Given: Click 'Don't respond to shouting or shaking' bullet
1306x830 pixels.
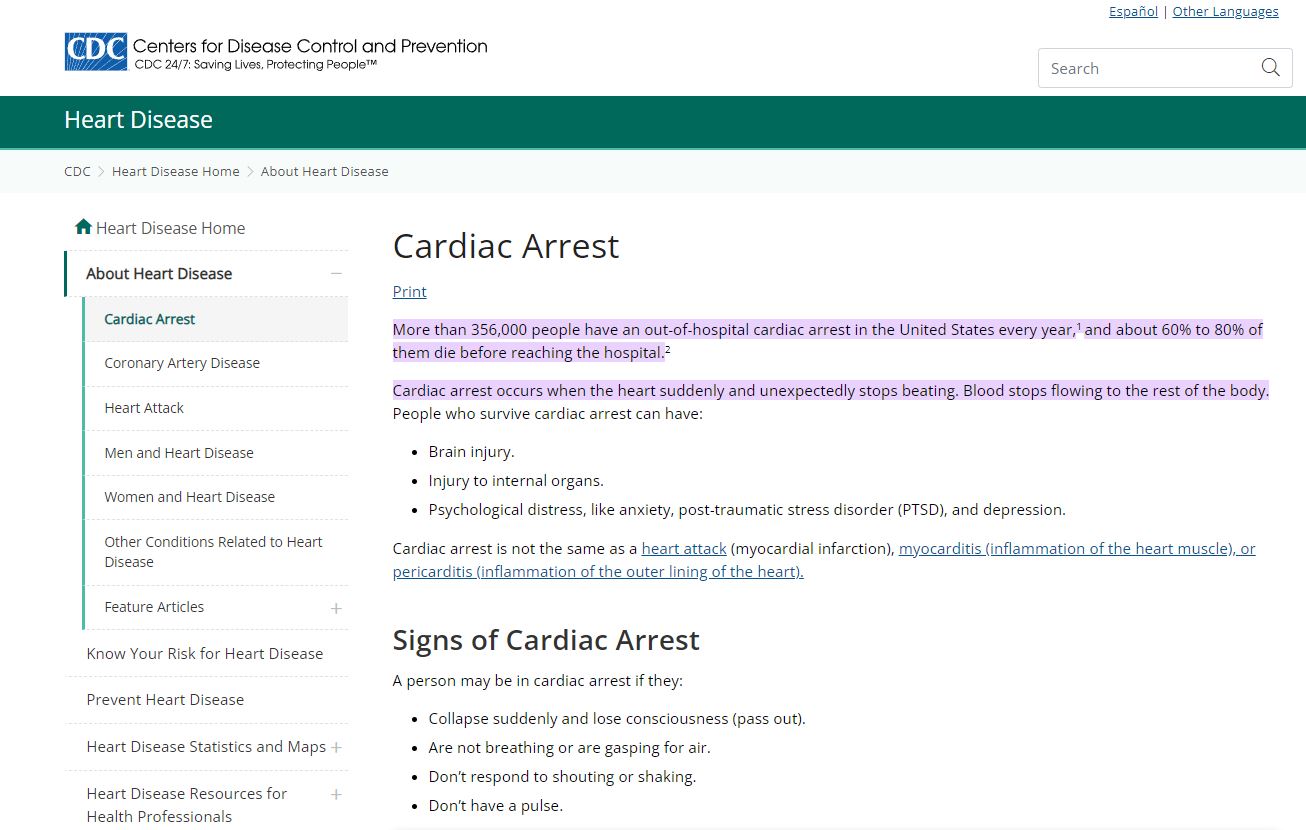Looking at the screenshot, I should point(562,777).
